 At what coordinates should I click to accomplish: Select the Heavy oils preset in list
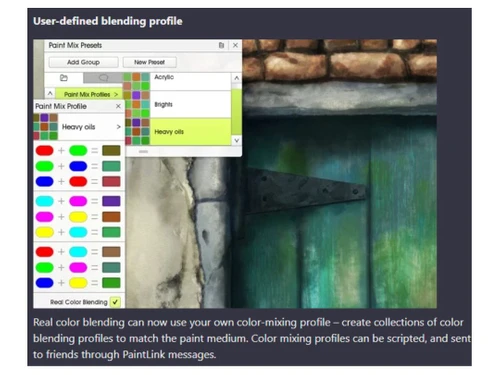pyautogui.click(x=190, y=132)
